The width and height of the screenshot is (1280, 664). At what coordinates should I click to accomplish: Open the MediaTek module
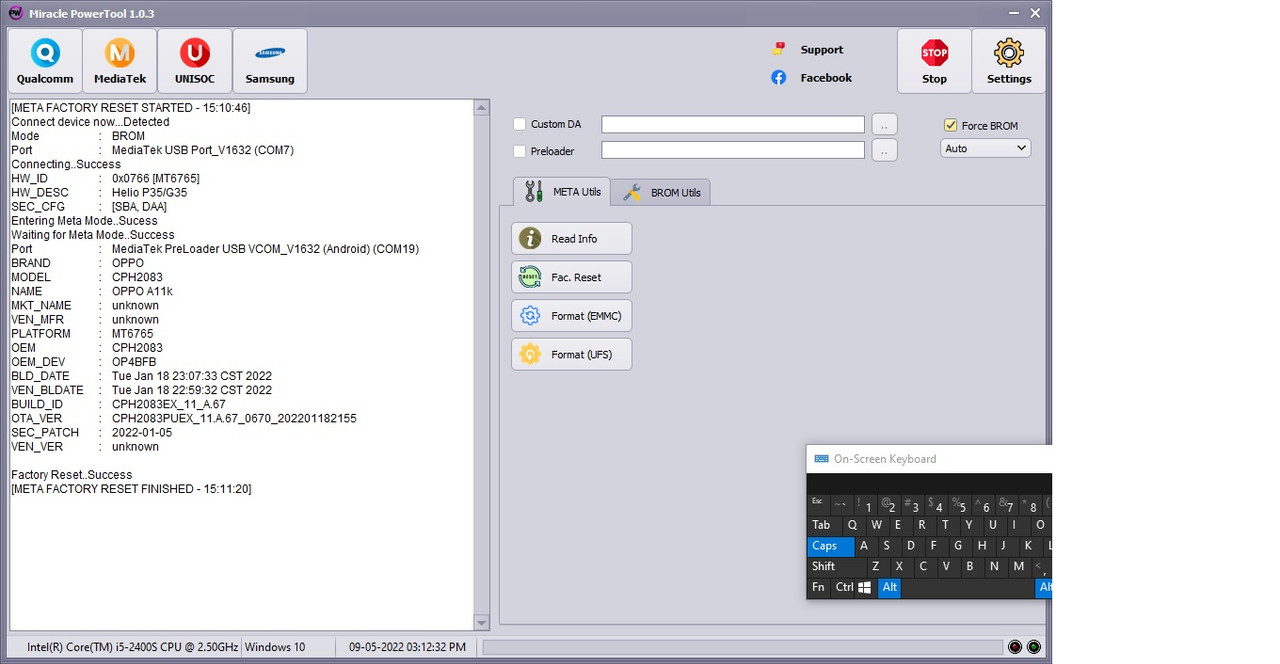120,61
